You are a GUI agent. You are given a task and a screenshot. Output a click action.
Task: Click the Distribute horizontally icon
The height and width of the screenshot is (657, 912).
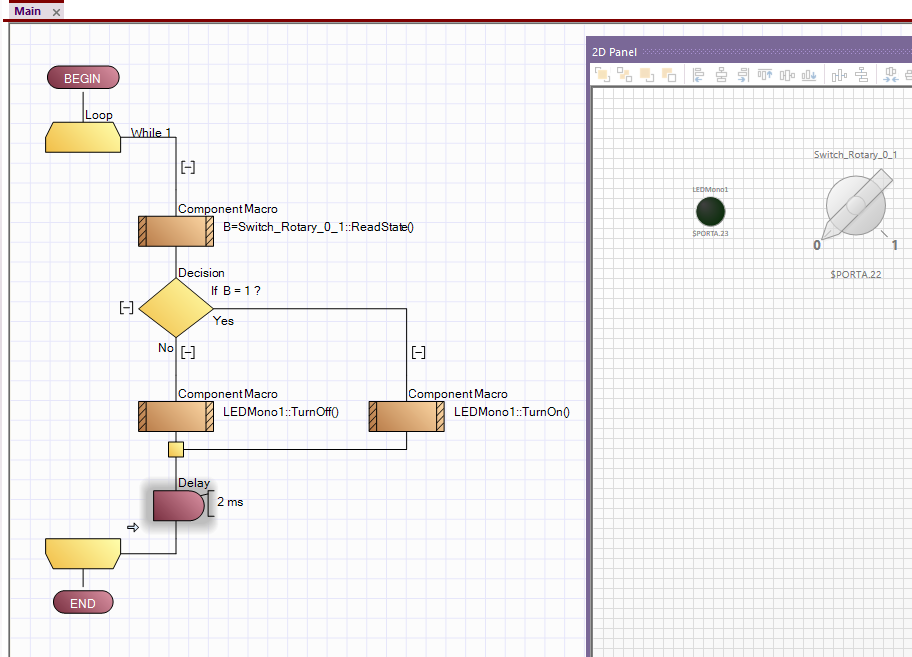[x=839, y=75]
